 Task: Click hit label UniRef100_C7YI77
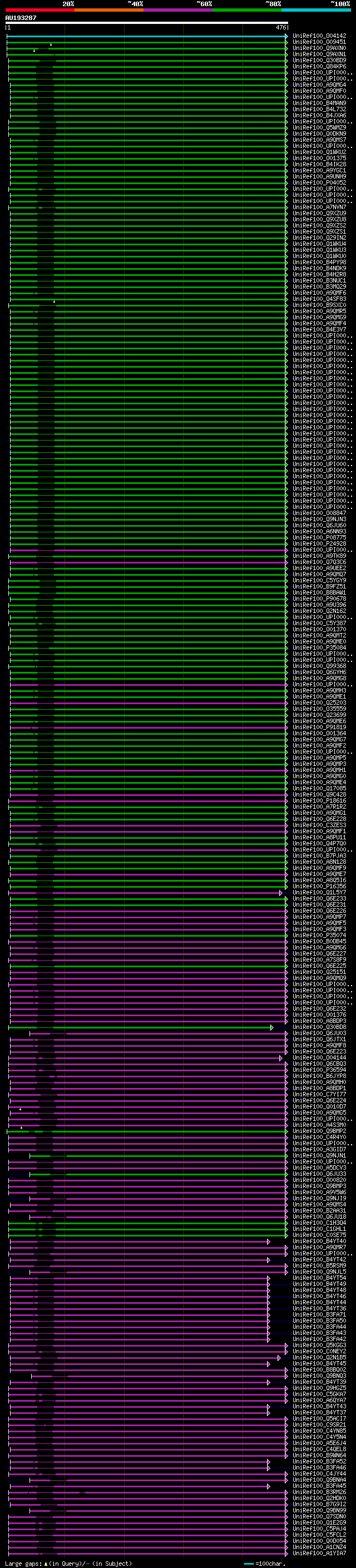pyautogui.click(x=319, y=1095)
